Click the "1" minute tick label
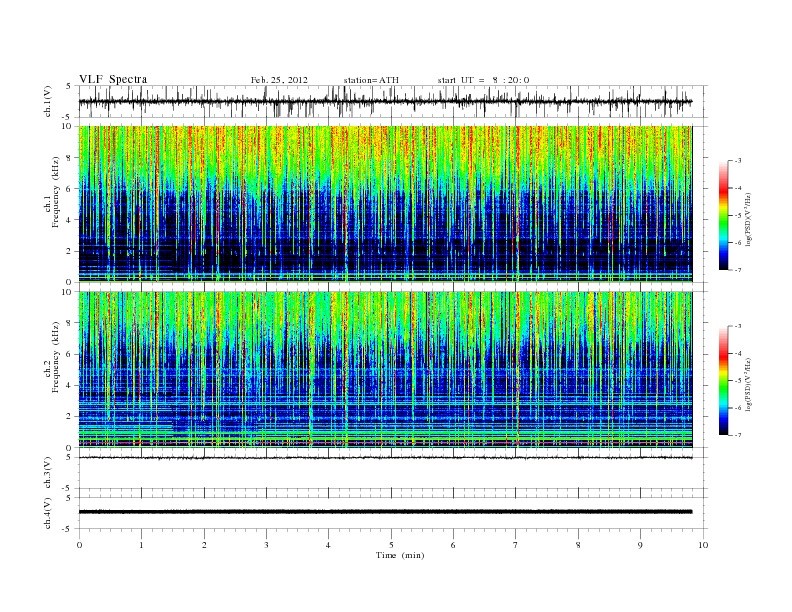792x612 pixels. point(141,545)
